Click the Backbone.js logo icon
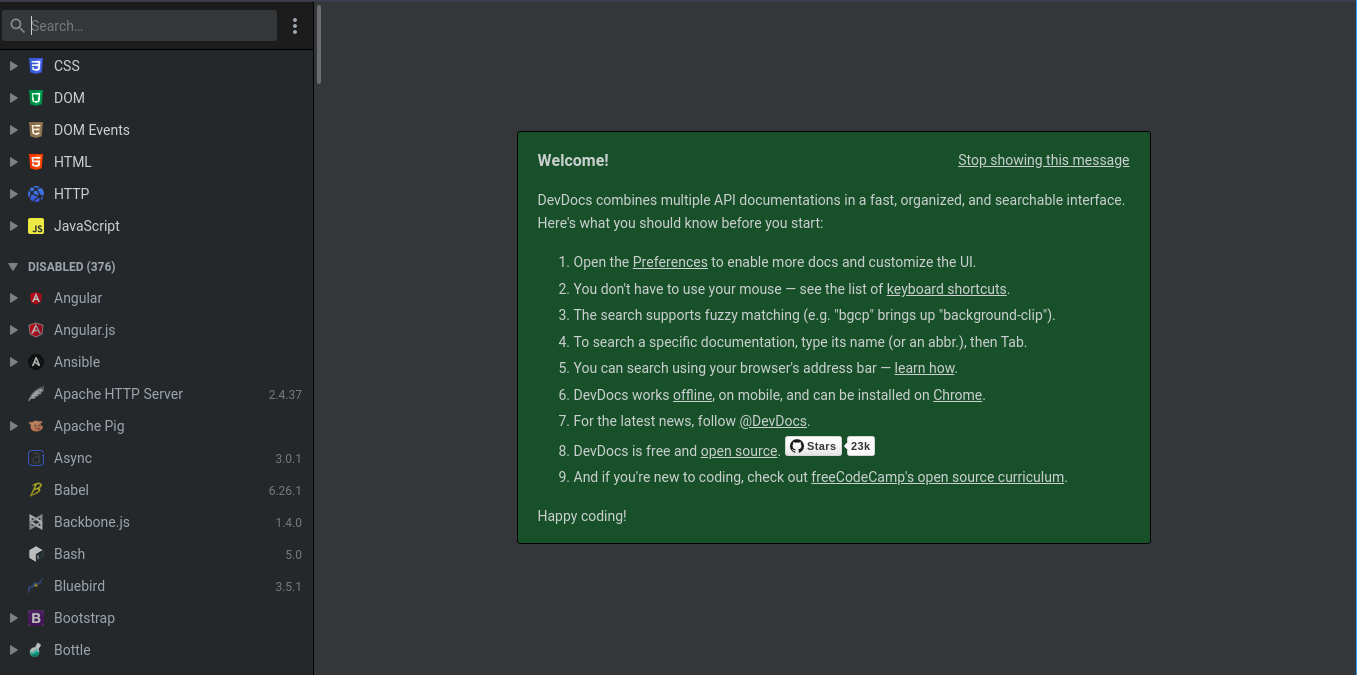 [x=36, y=522]
